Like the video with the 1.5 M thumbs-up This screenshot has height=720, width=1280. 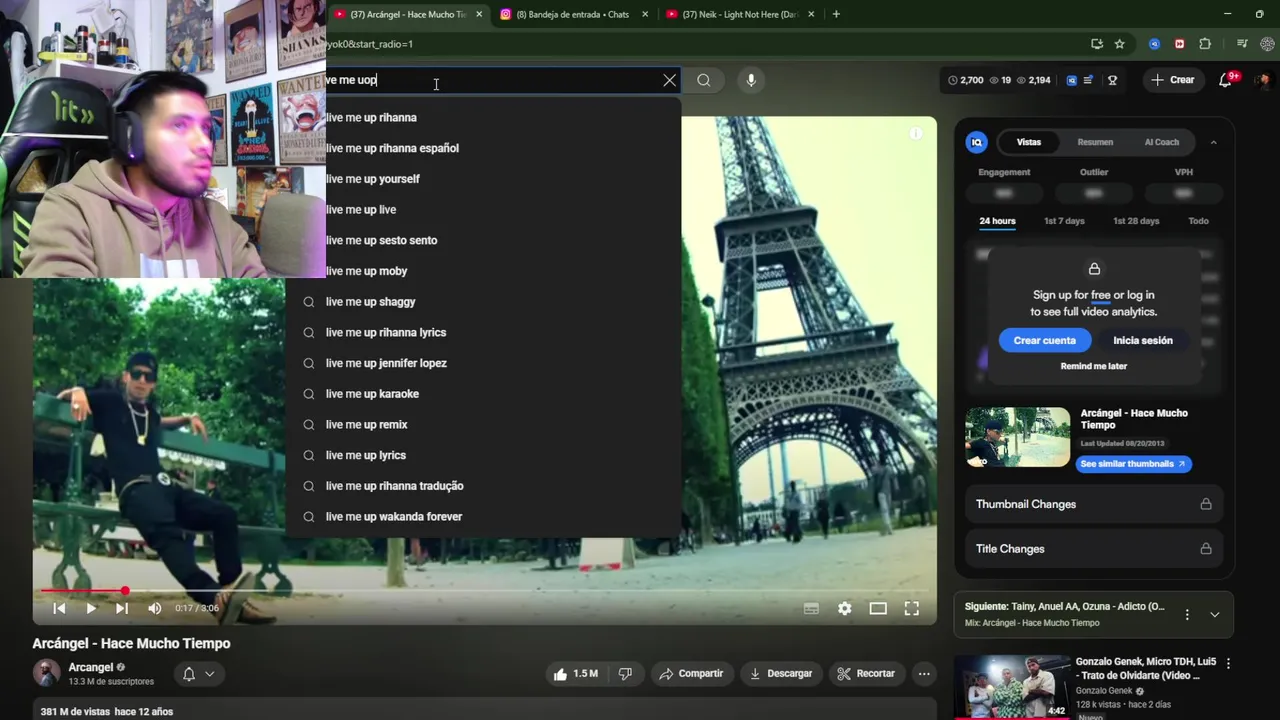pos(575,674)
